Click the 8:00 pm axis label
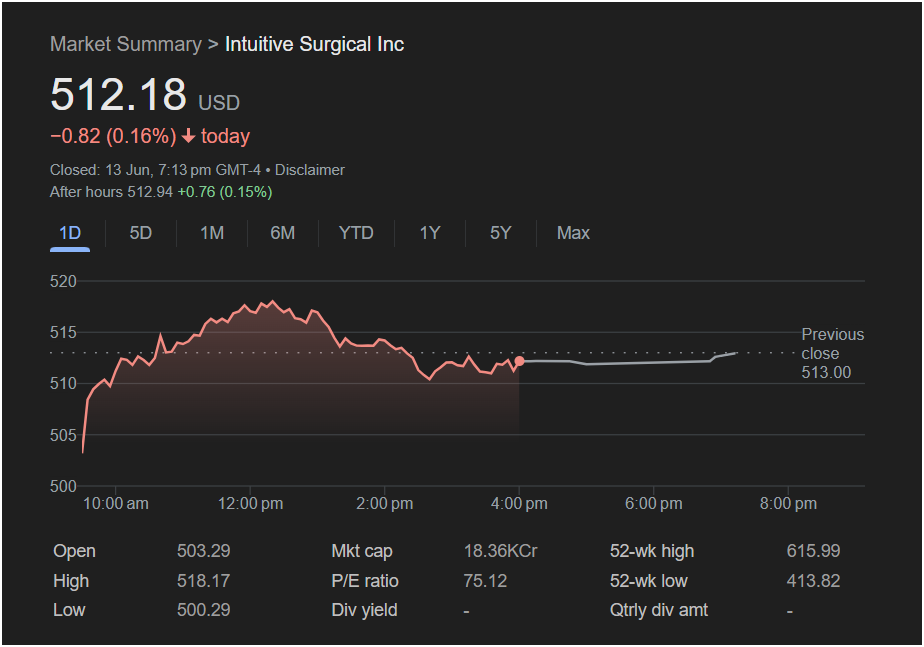This screenshot has height=647, width=924. pos(788,504)
